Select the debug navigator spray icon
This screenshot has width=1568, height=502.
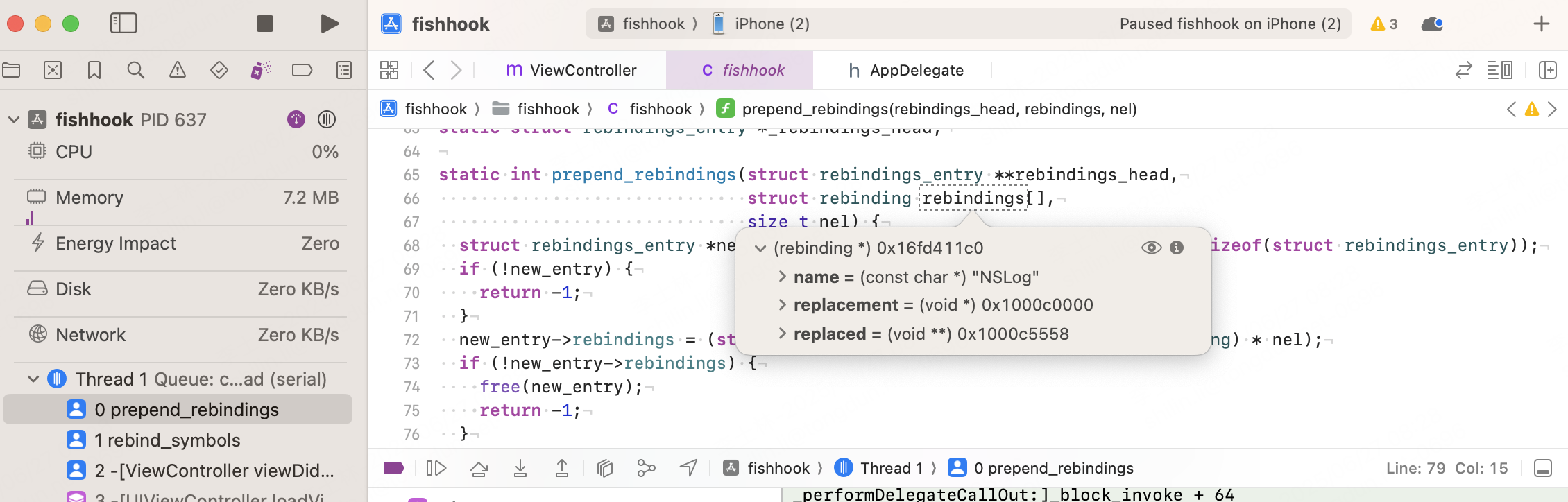click(261, 70)
